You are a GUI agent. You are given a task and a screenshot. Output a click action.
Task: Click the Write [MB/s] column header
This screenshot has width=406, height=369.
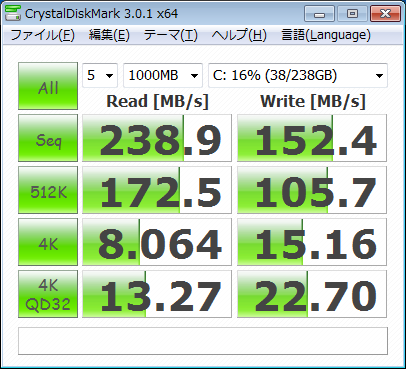tap(313, 101)
